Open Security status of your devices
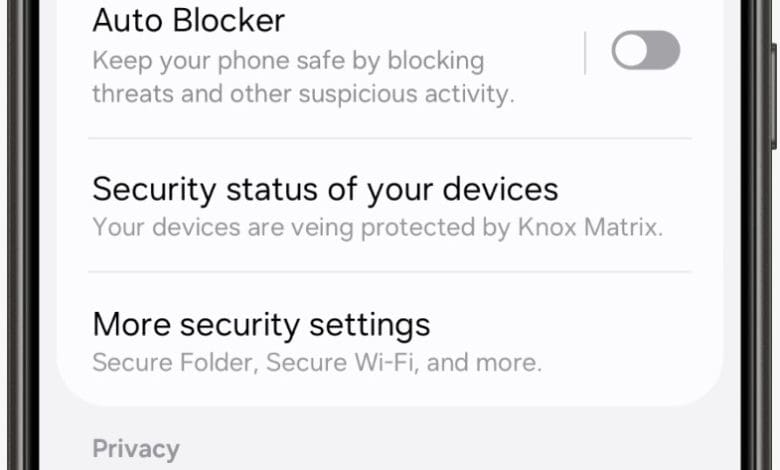Screen dimensions: 780x470 pyautogui.click(x=325, y=189)
